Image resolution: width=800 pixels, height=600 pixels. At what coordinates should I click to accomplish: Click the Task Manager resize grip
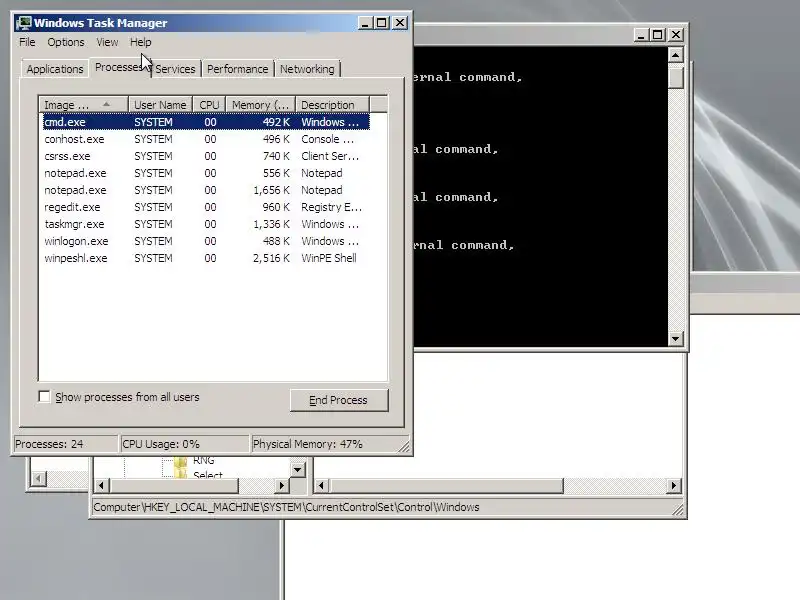(404, 447)
